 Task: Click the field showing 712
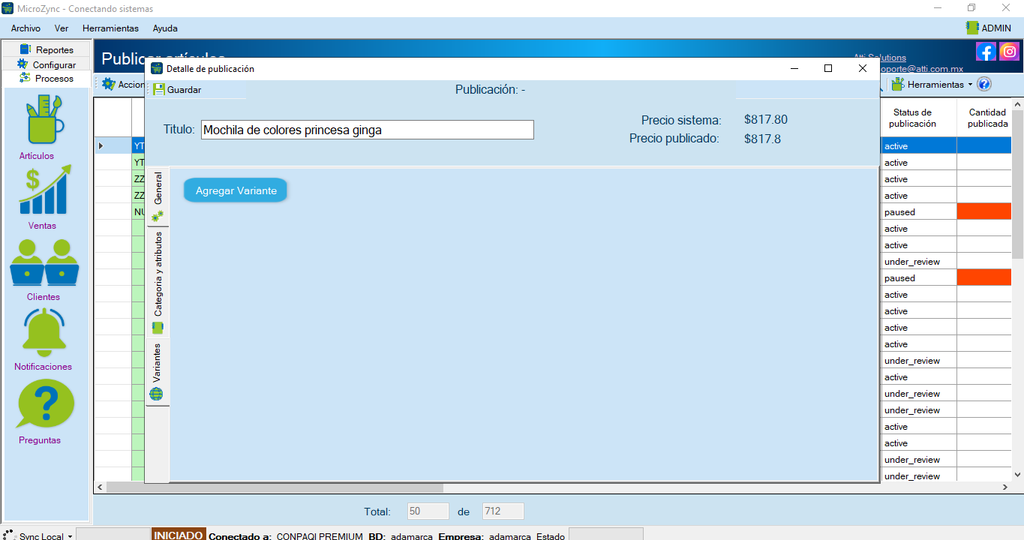[x=503, y=511]
